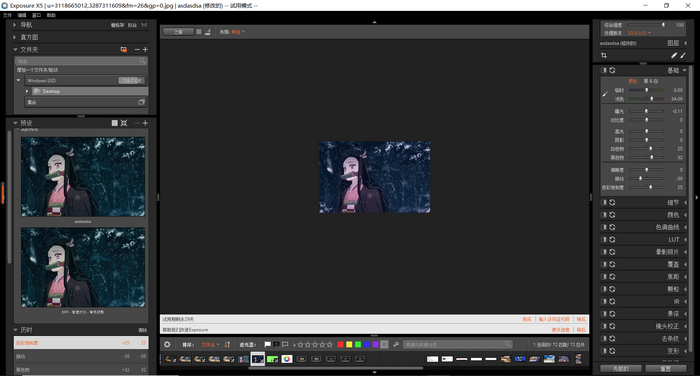Open the 文件名 sort dropdown
Image resolution: width=700 pixels, height=376 pixels.
point(210,344)
